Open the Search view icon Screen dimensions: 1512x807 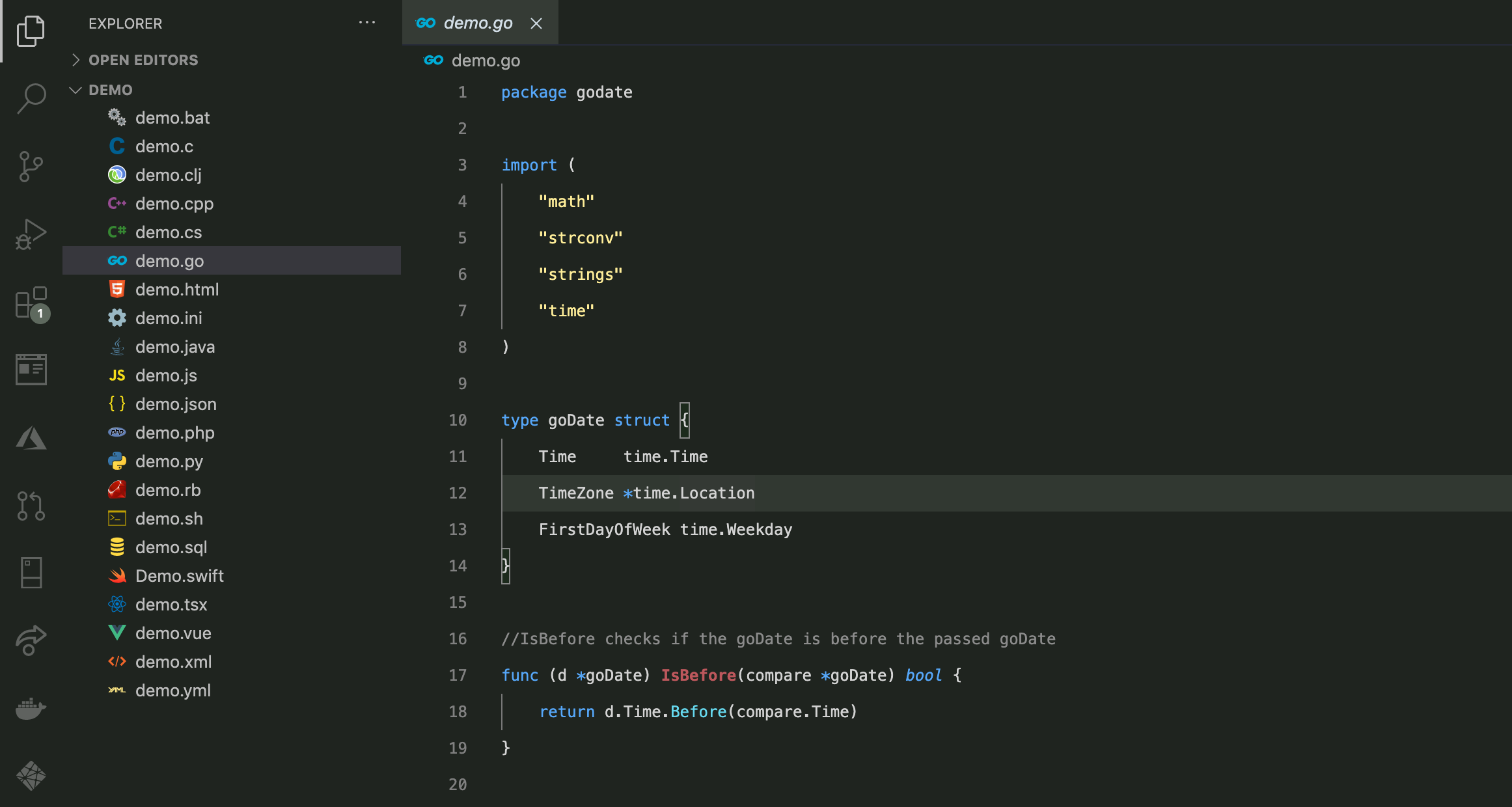[31, 99]
